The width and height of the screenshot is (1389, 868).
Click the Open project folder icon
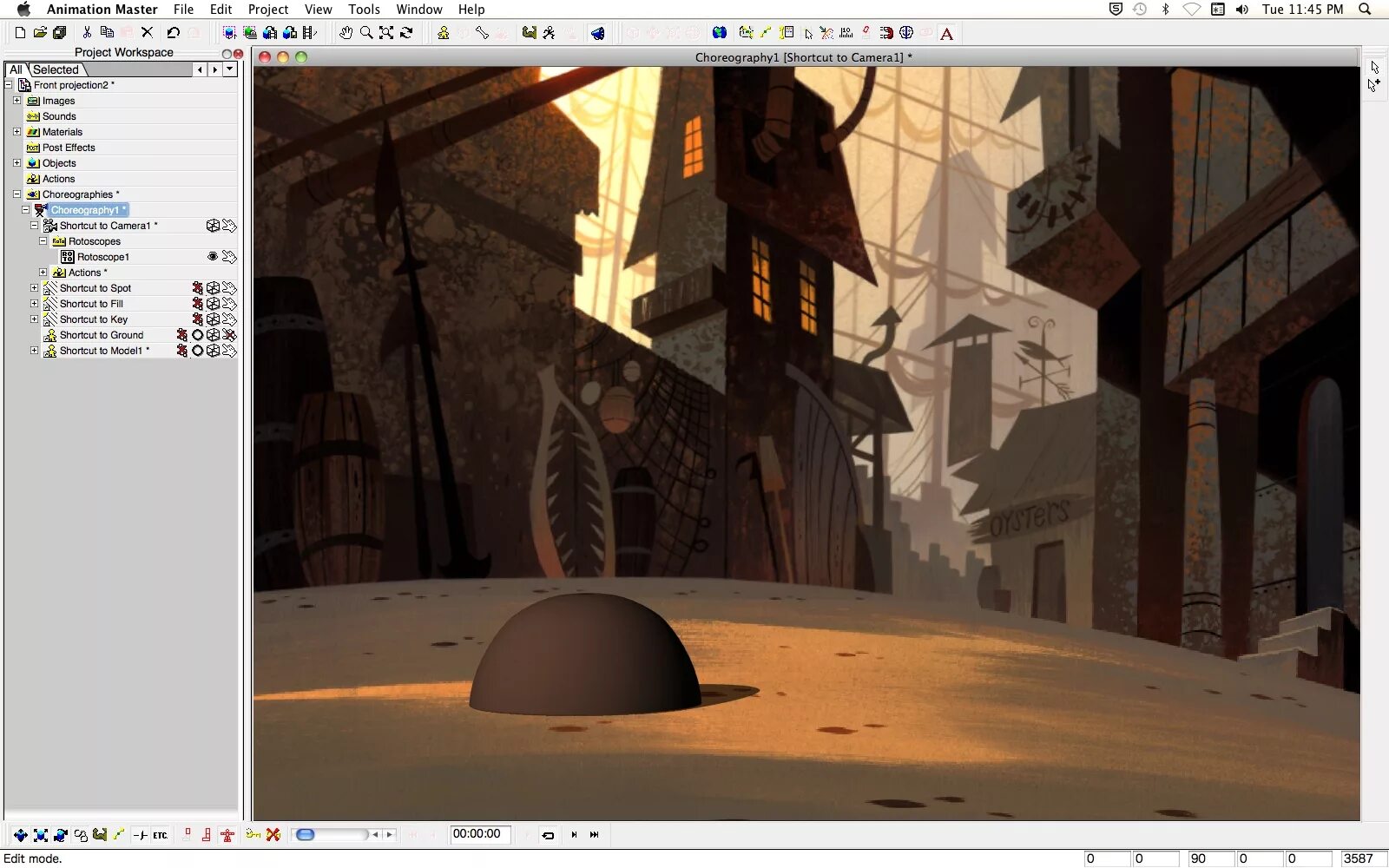click(x=40, y=33)
